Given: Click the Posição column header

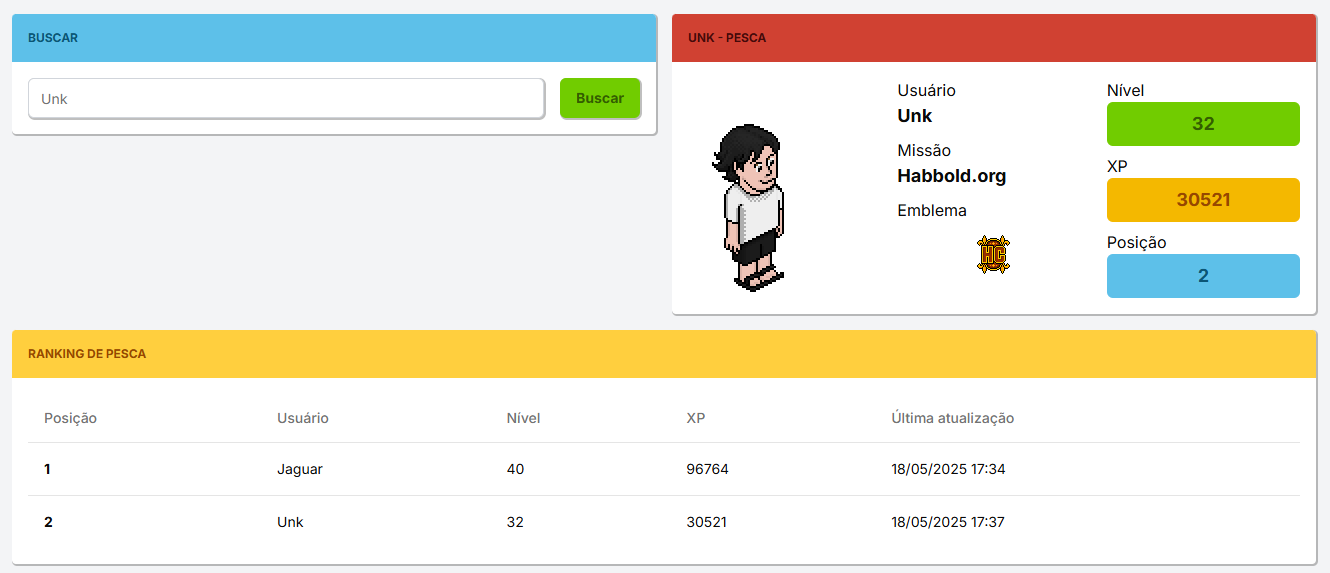Looking at the screenshot, I should click(x=70, y=418).
